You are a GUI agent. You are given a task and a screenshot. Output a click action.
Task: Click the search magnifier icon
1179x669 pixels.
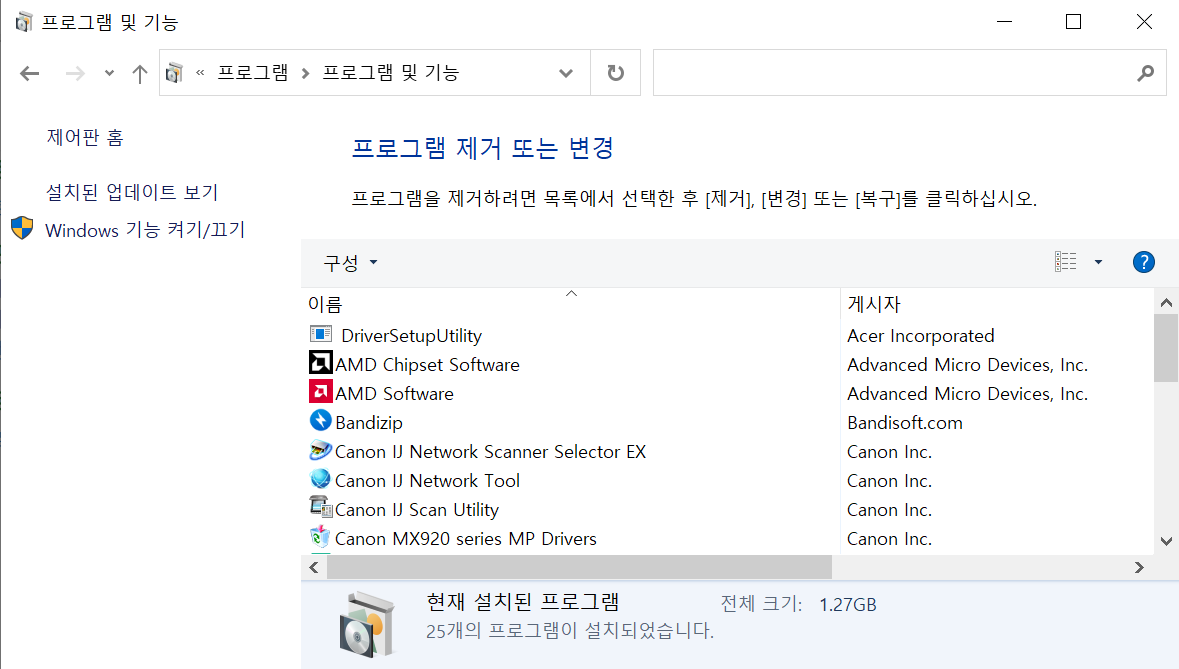[1145, 73]
